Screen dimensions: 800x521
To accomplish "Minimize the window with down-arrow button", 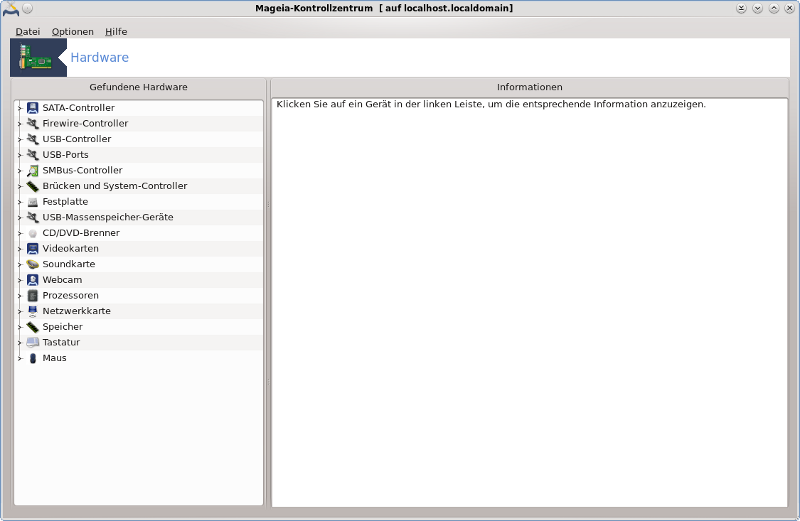I will 758,9.
